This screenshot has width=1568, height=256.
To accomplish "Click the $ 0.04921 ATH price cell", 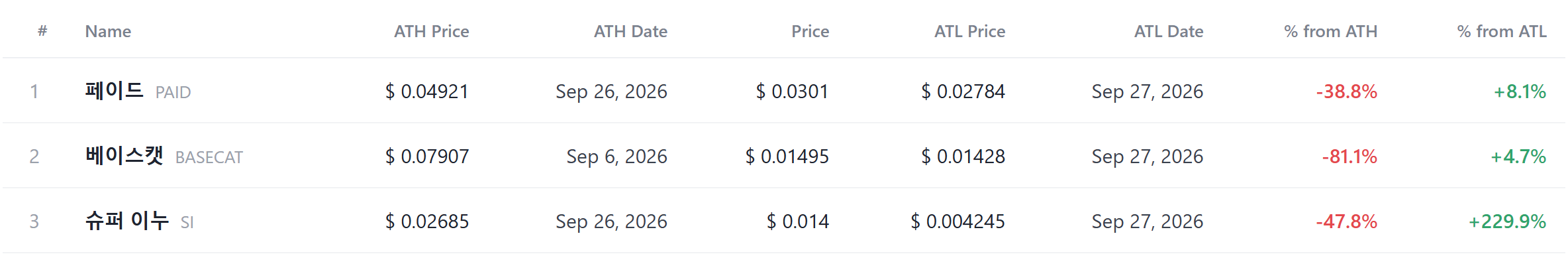I will [x=427, y=92].
